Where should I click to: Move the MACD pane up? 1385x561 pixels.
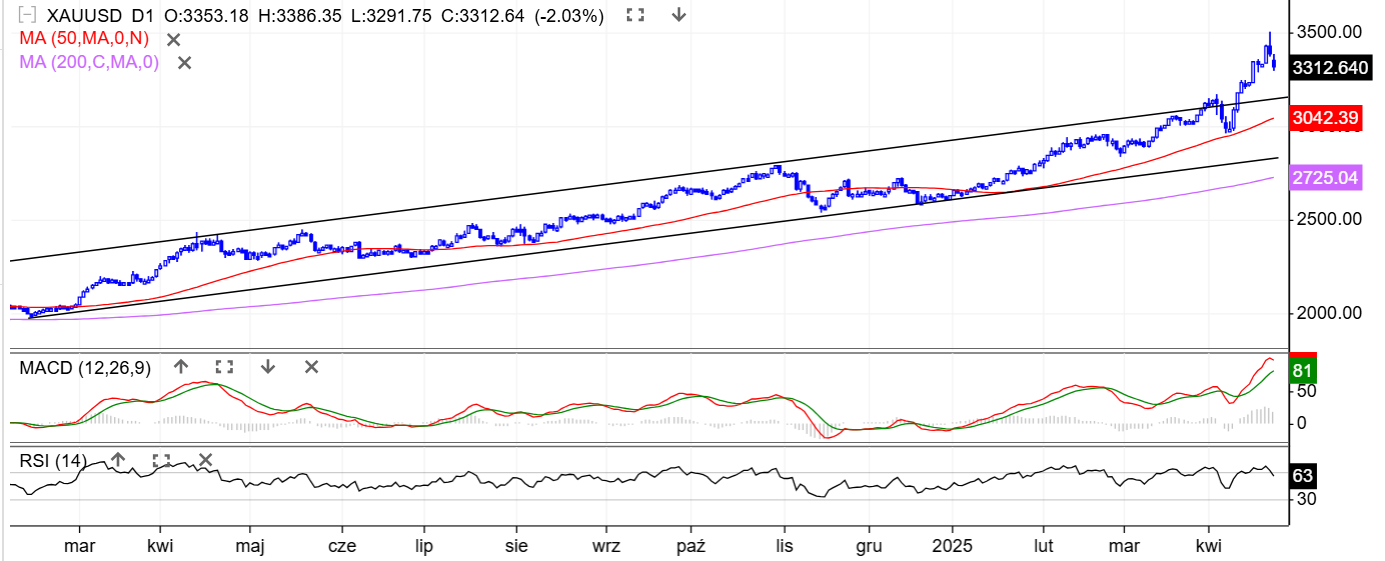[x=181, y=367]
